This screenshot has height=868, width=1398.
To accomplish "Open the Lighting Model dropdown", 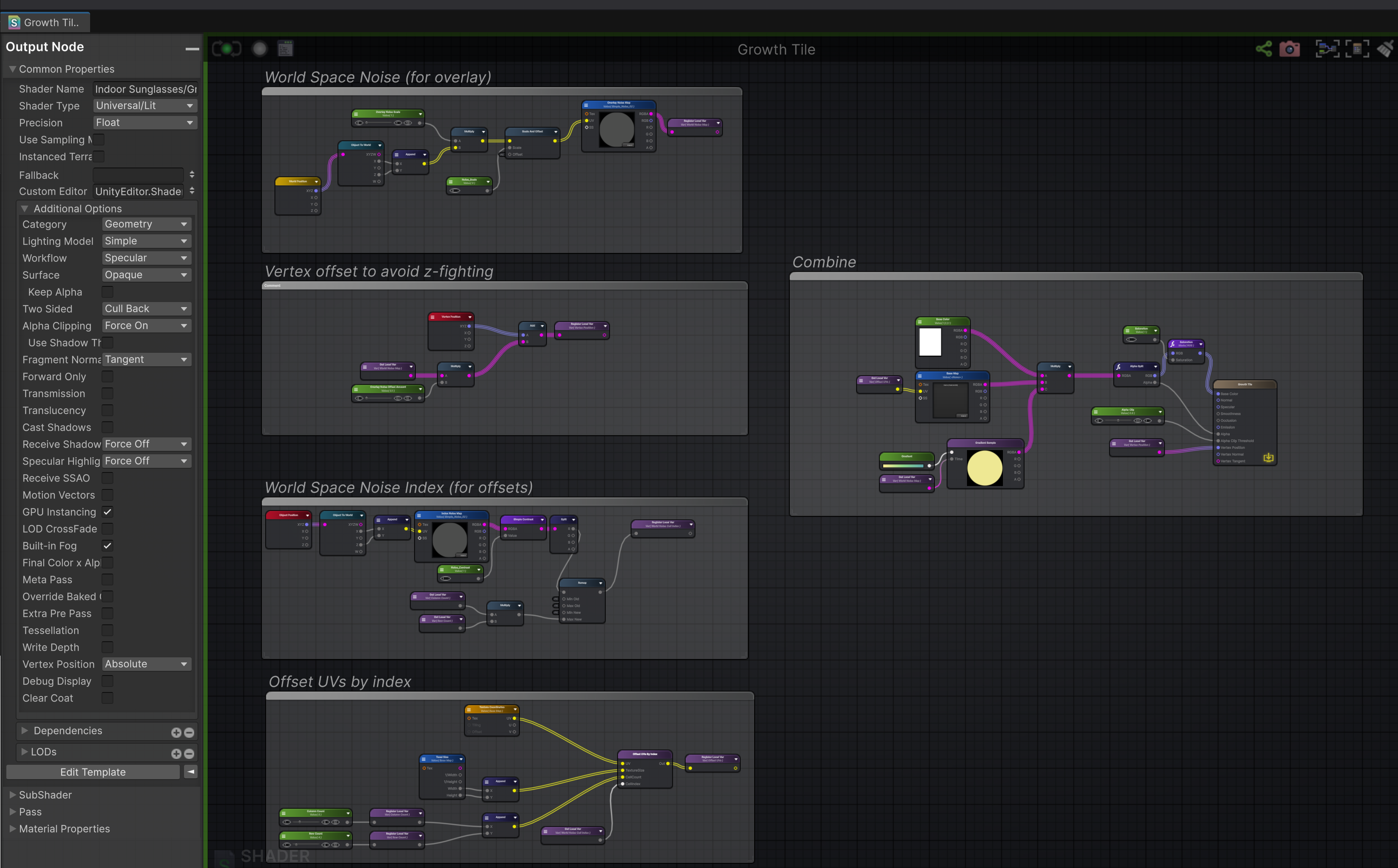I will pos(146,241).
